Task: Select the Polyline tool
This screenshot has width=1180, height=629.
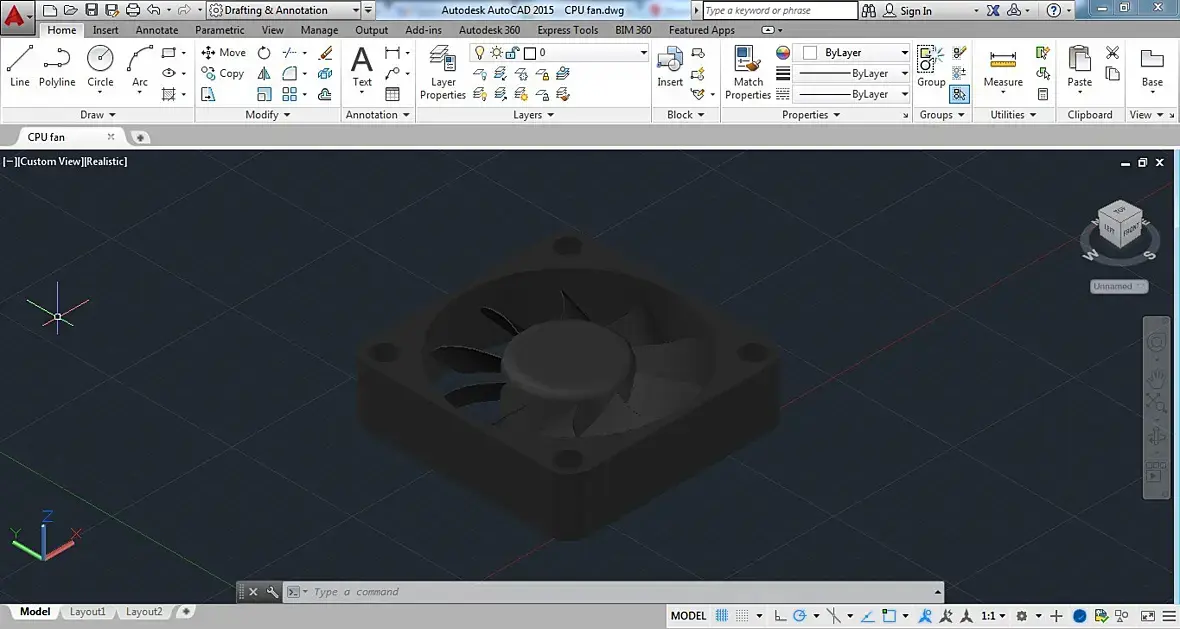Action: pos(57,66)
